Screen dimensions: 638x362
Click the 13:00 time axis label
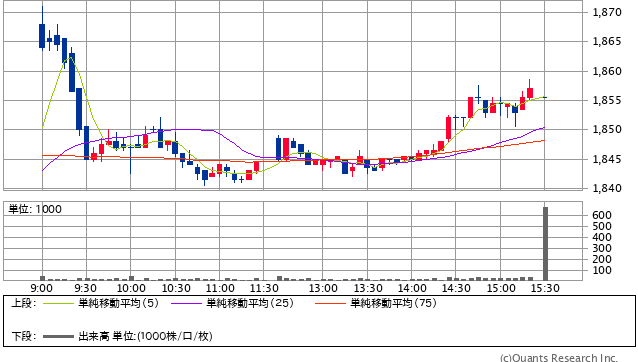[x=323, y=288]
